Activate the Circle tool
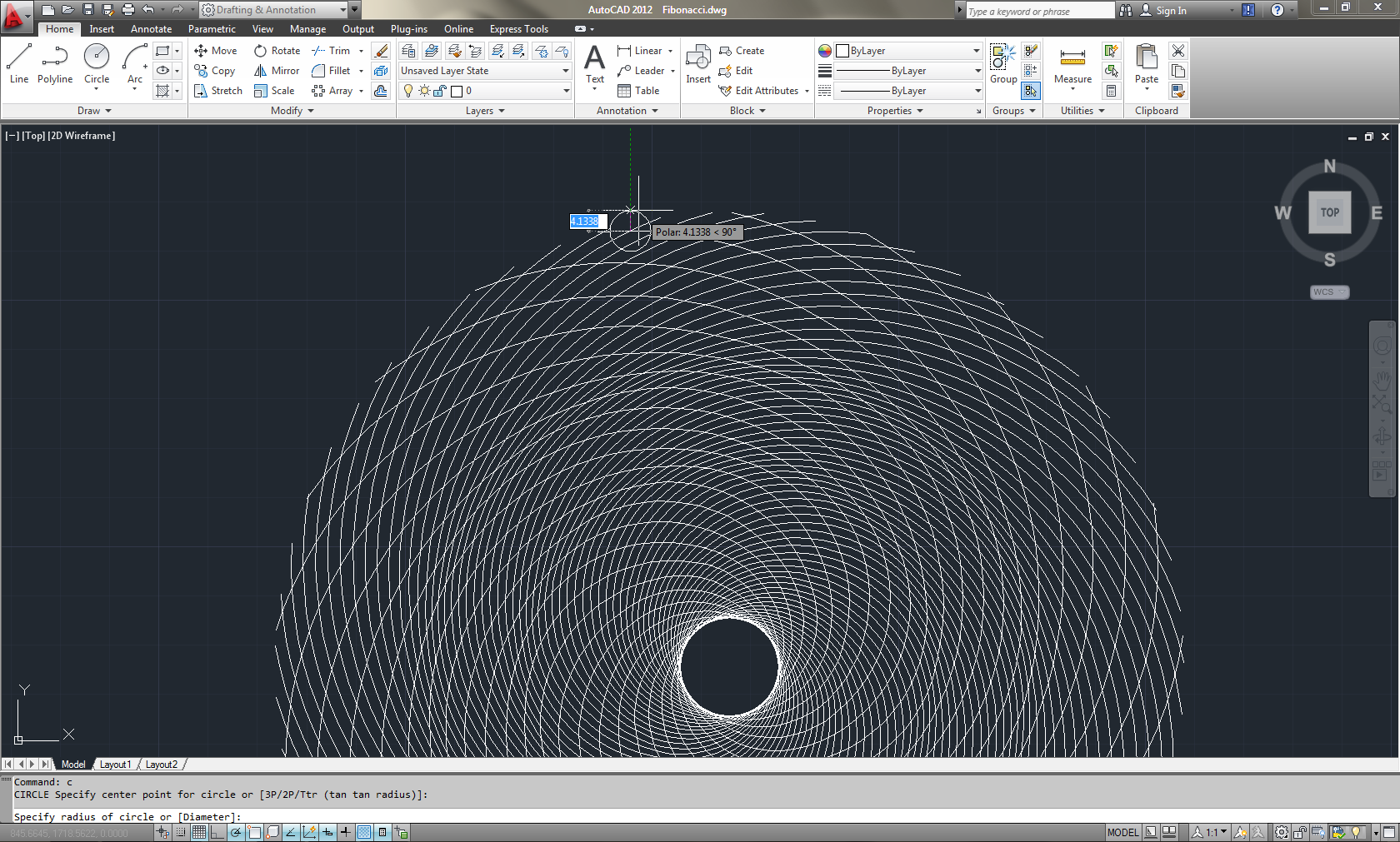Image resolution: width=1400 pixels, height=842 pixels. [97, 64]
